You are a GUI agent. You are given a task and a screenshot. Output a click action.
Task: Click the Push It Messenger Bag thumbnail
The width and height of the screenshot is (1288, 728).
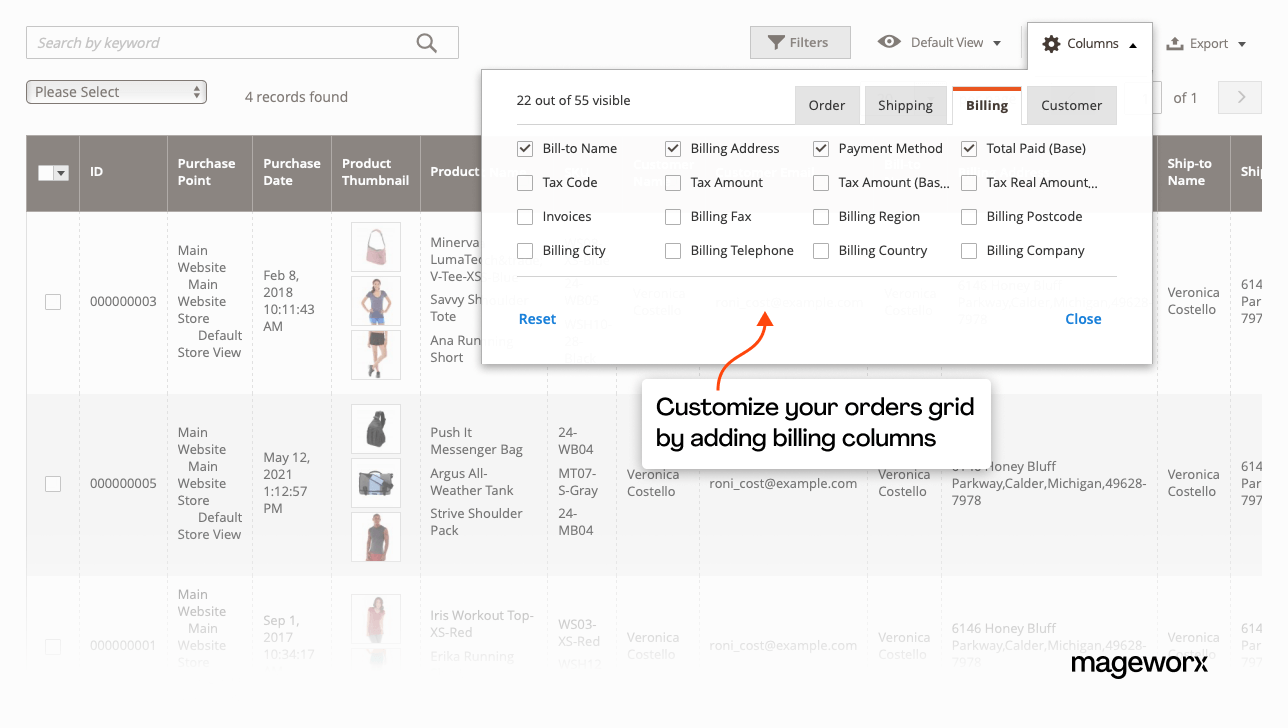point(375,429)
